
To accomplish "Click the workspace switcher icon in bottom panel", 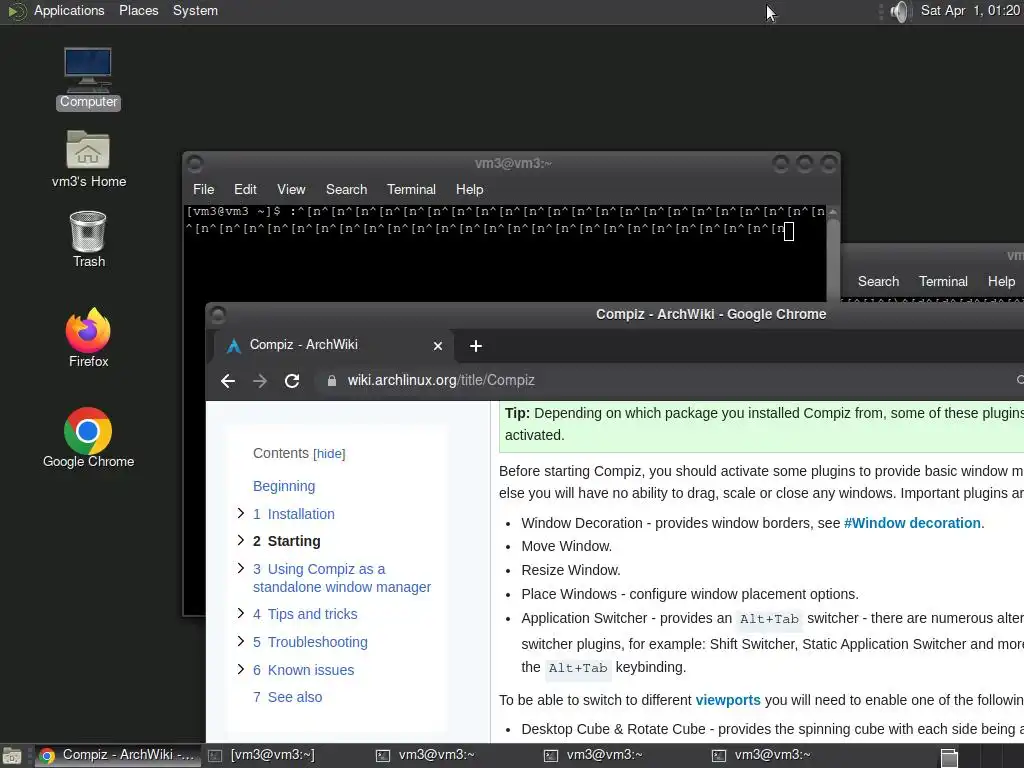I will [950, 757].
